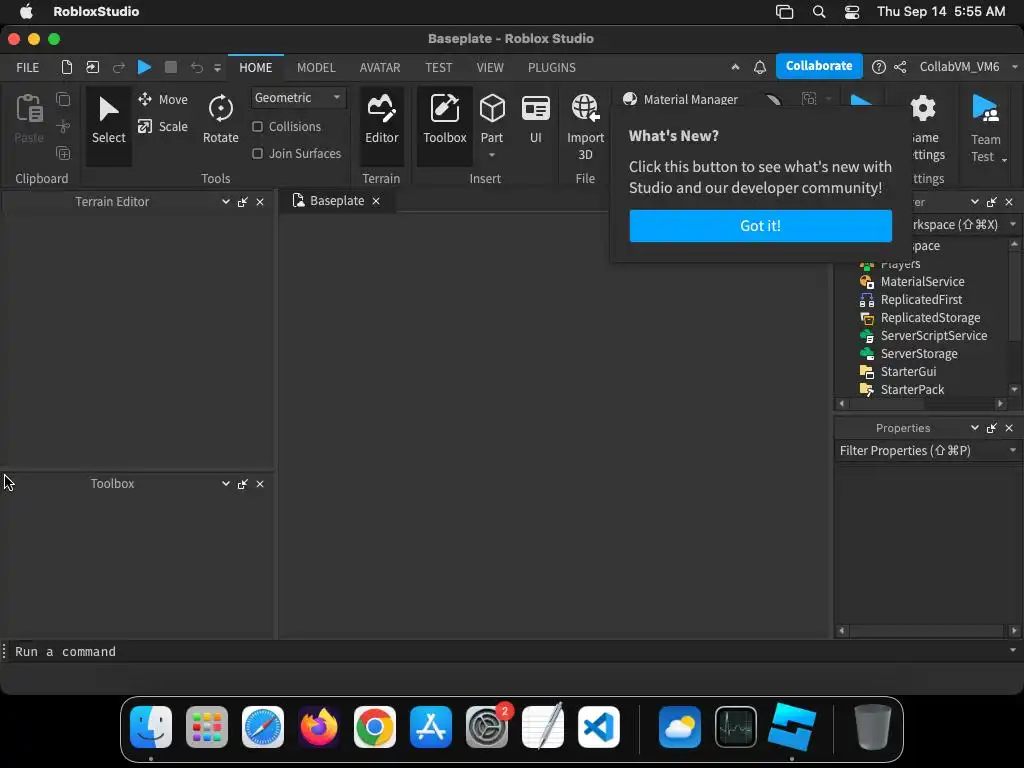Enable the Collisions checkbox

[258, 127]
